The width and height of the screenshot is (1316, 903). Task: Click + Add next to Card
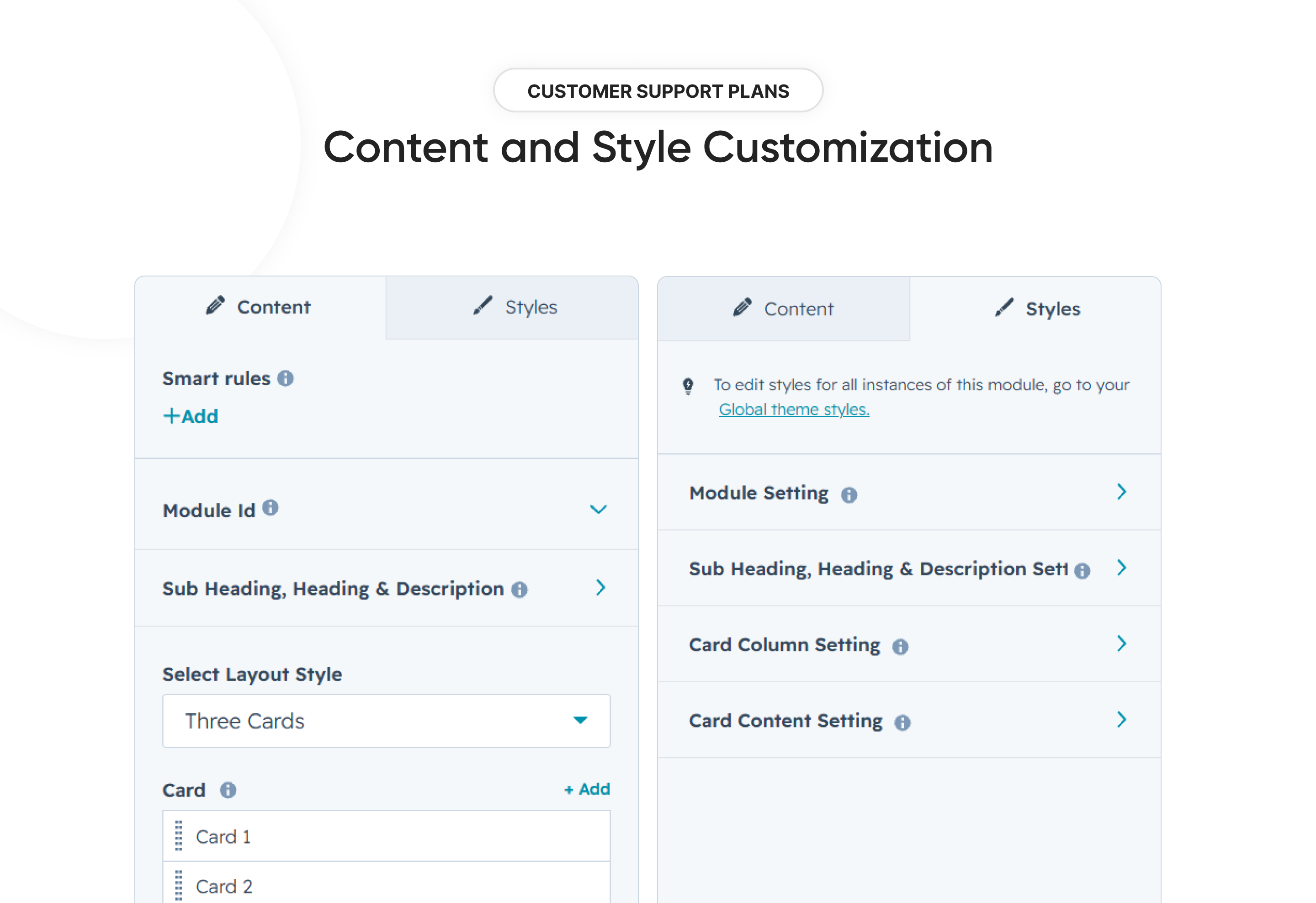[587, 789]
